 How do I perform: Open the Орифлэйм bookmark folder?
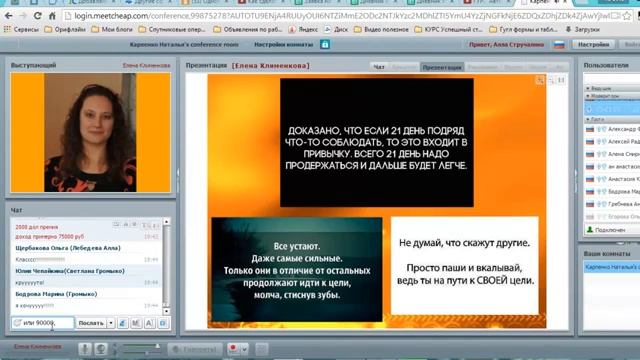(x=65, y=29)
